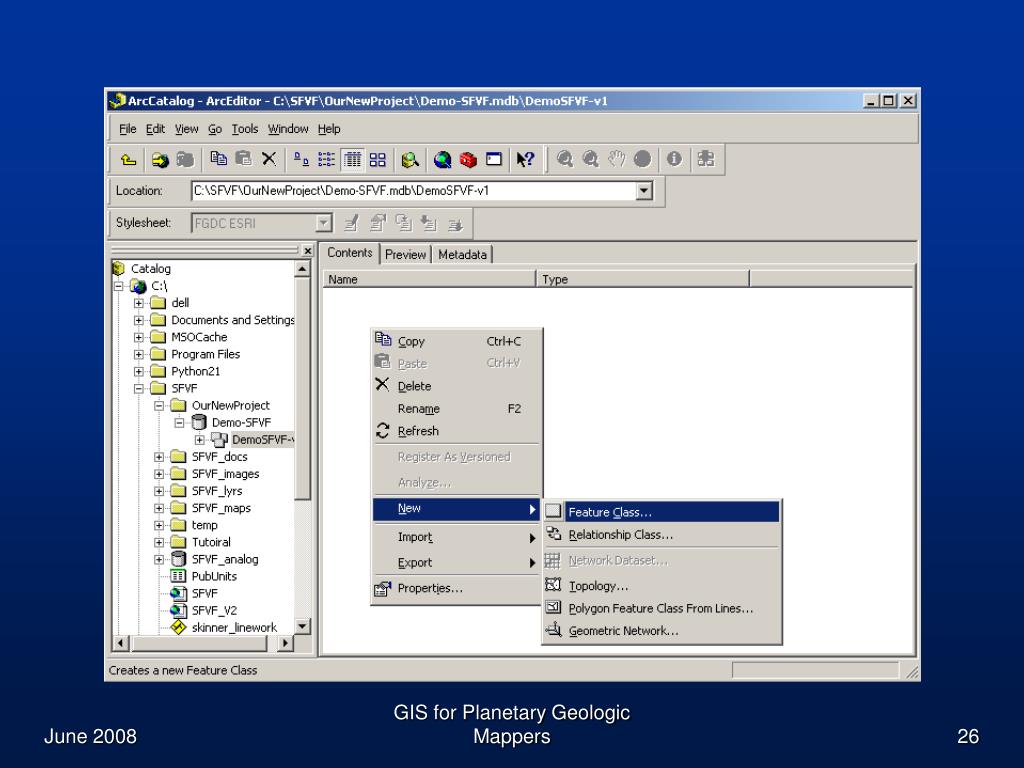
Task: Switch to List view icon
Action: pos(327,159)
